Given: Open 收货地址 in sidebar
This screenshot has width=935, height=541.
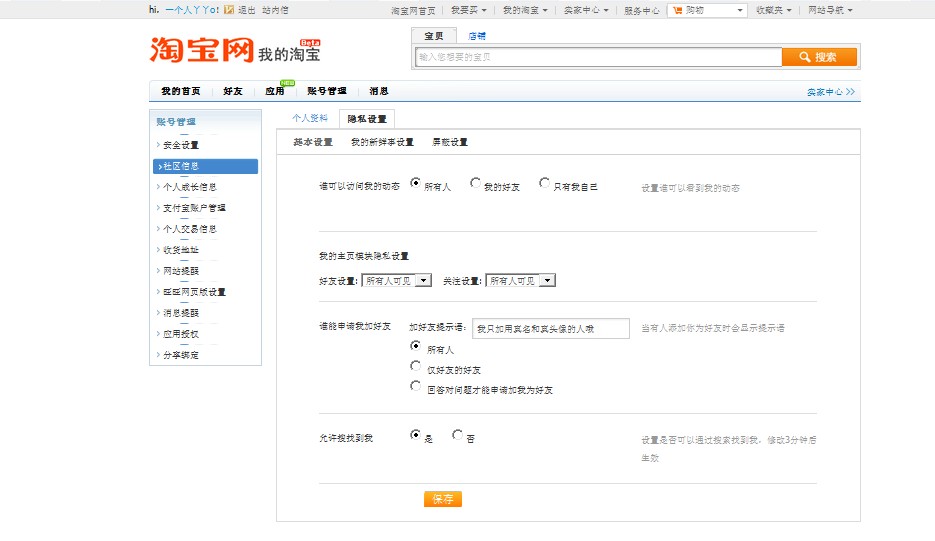Looking at the screenshot, I should 181,250.
